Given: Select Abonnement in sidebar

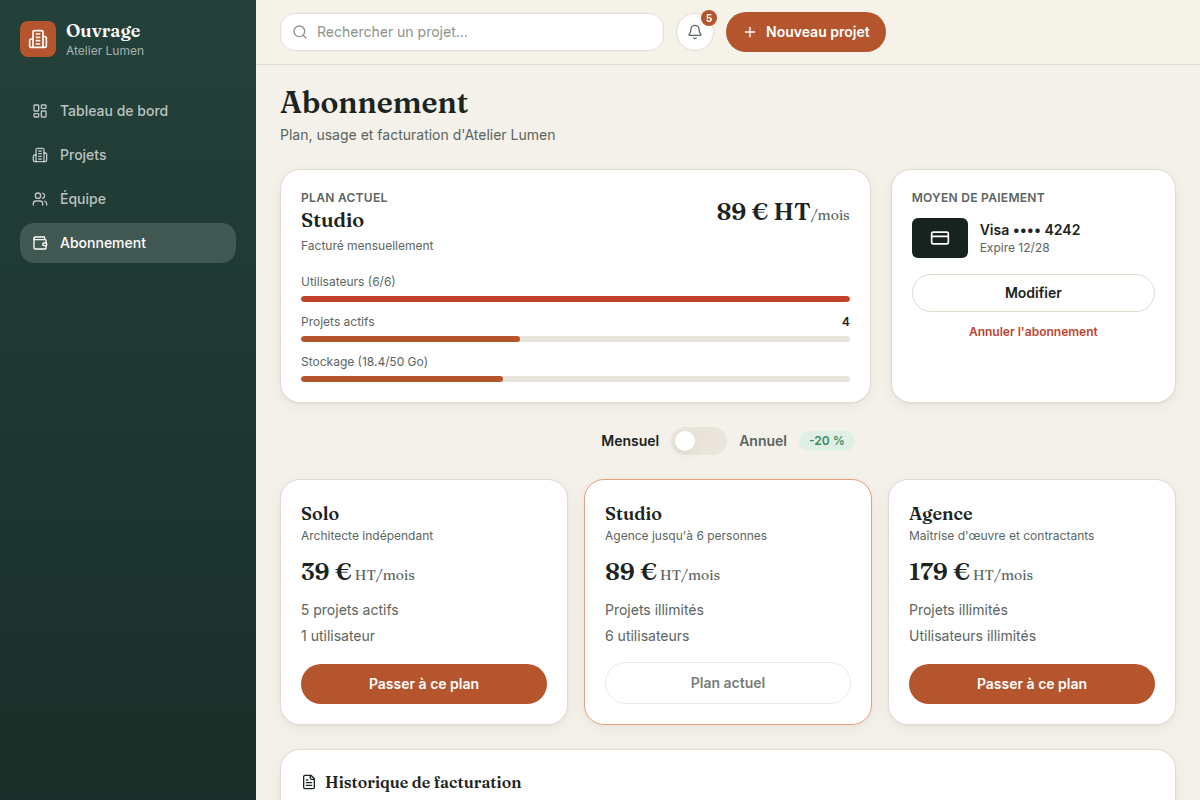Looking at the screenshot, I should (x=128, y=243).
